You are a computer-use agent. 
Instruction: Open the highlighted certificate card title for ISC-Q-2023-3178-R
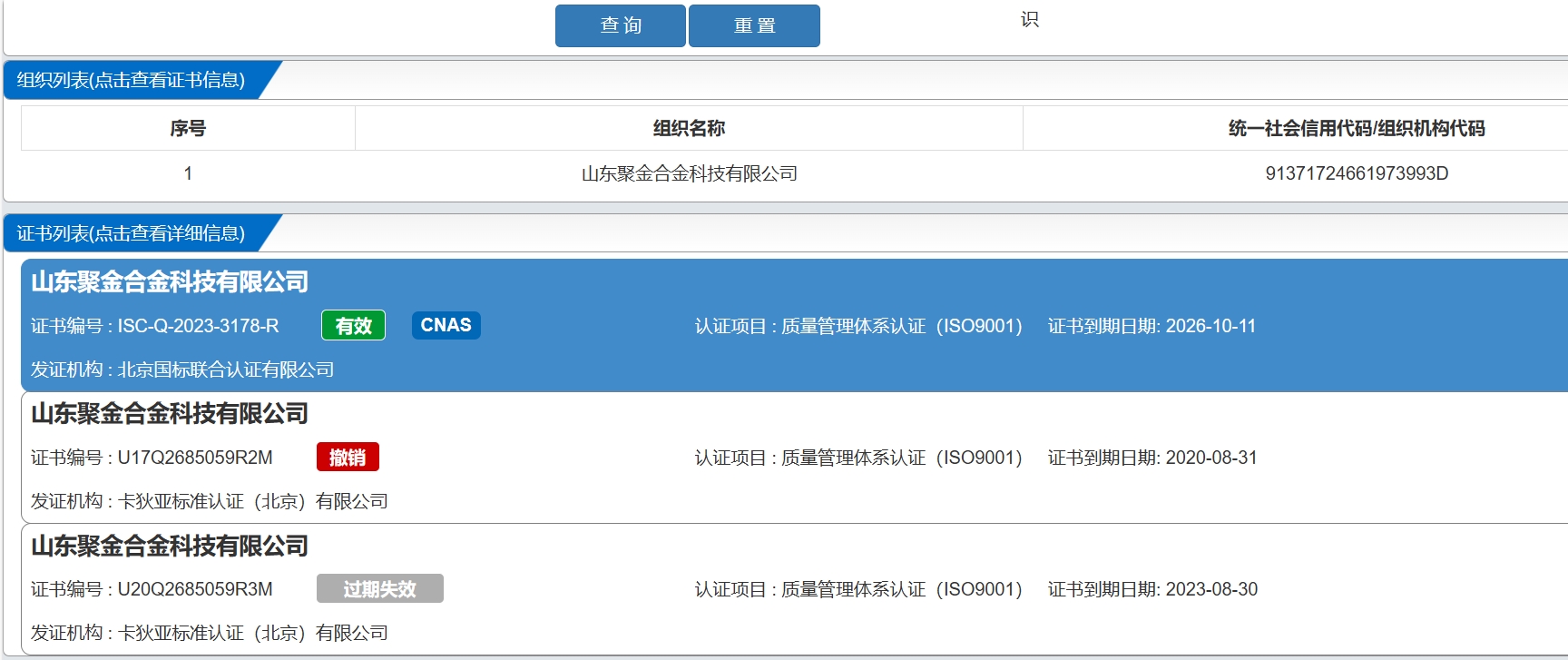click(x=170, y=281)
